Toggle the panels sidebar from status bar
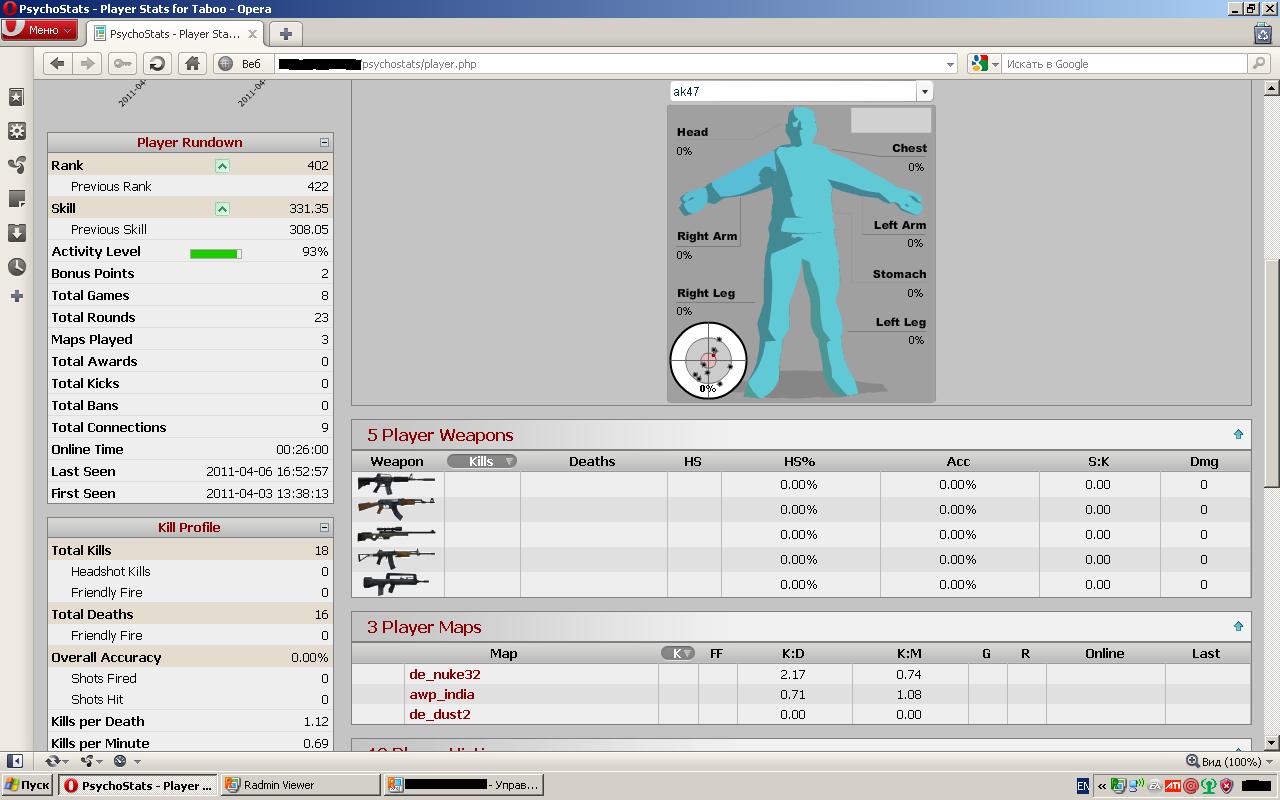Viewport: 1280px width, 800px height. (15, 761)
